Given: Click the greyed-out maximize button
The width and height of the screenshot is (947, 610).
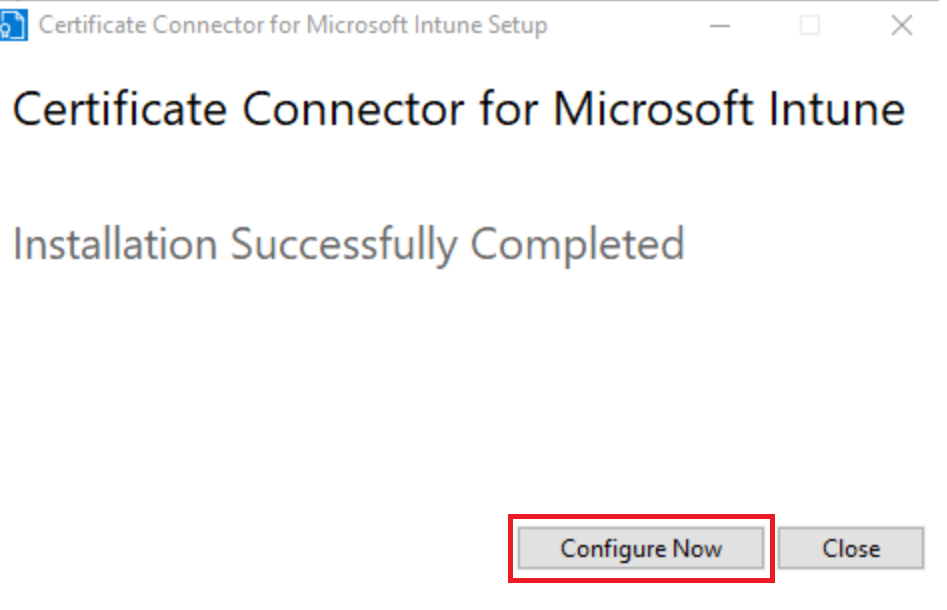Looking at the screenshot, I should click(x=810, y=25).
